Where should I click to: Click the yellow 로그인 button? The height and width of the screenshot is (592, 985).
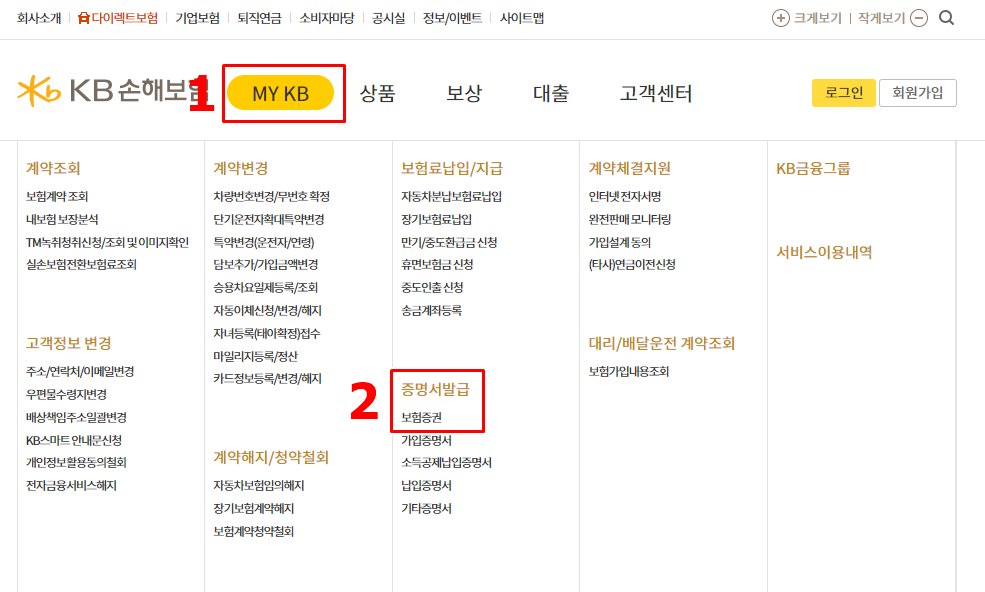pos(843,93)
